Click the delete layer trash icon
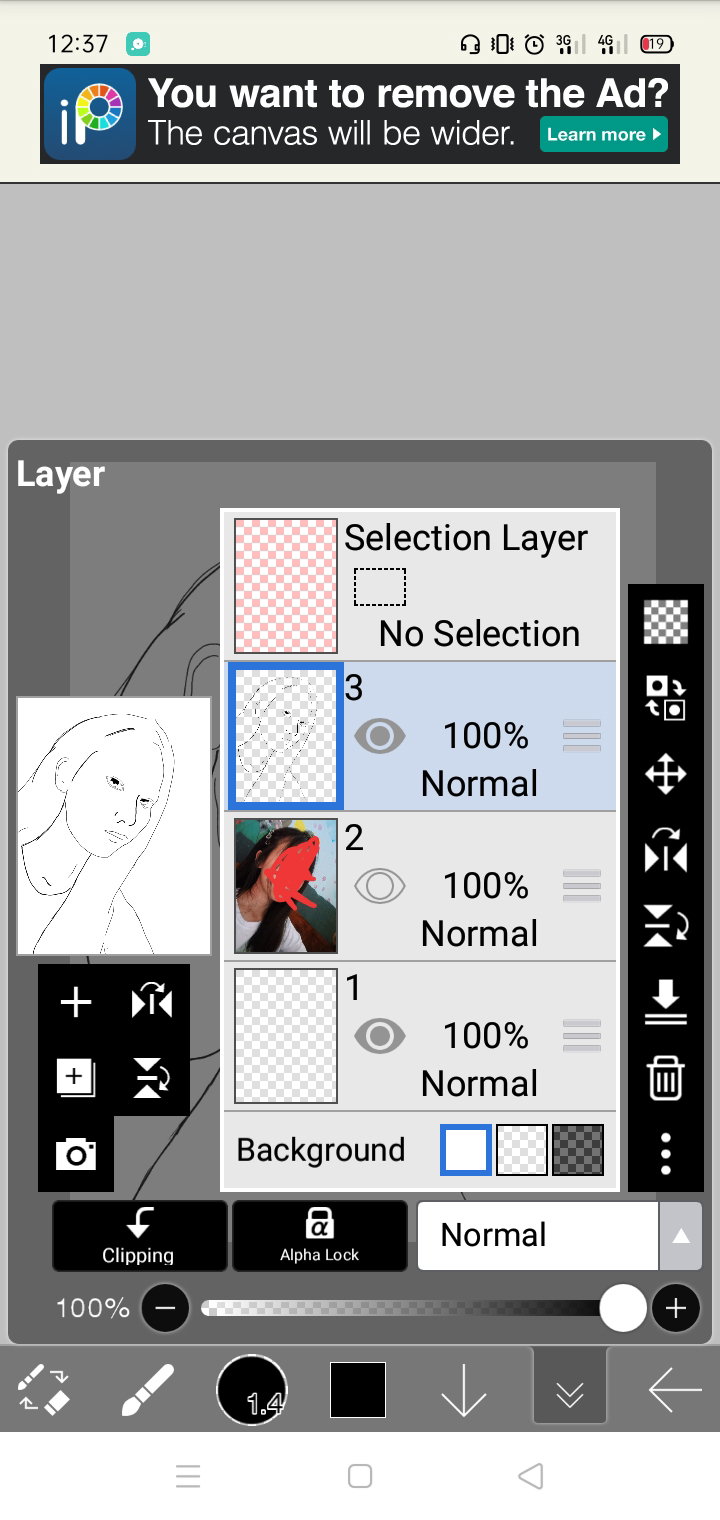Image resolution: width=720 pixels, height=1520 pixels. (x=665, y=1078)
